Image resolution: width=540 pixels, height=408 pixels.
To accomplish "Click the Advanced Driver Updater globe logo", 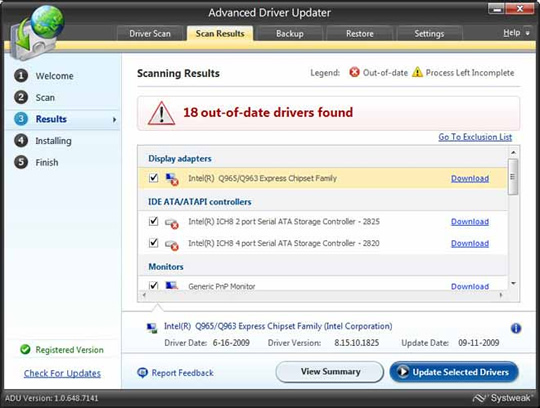I will pos(36,33).
